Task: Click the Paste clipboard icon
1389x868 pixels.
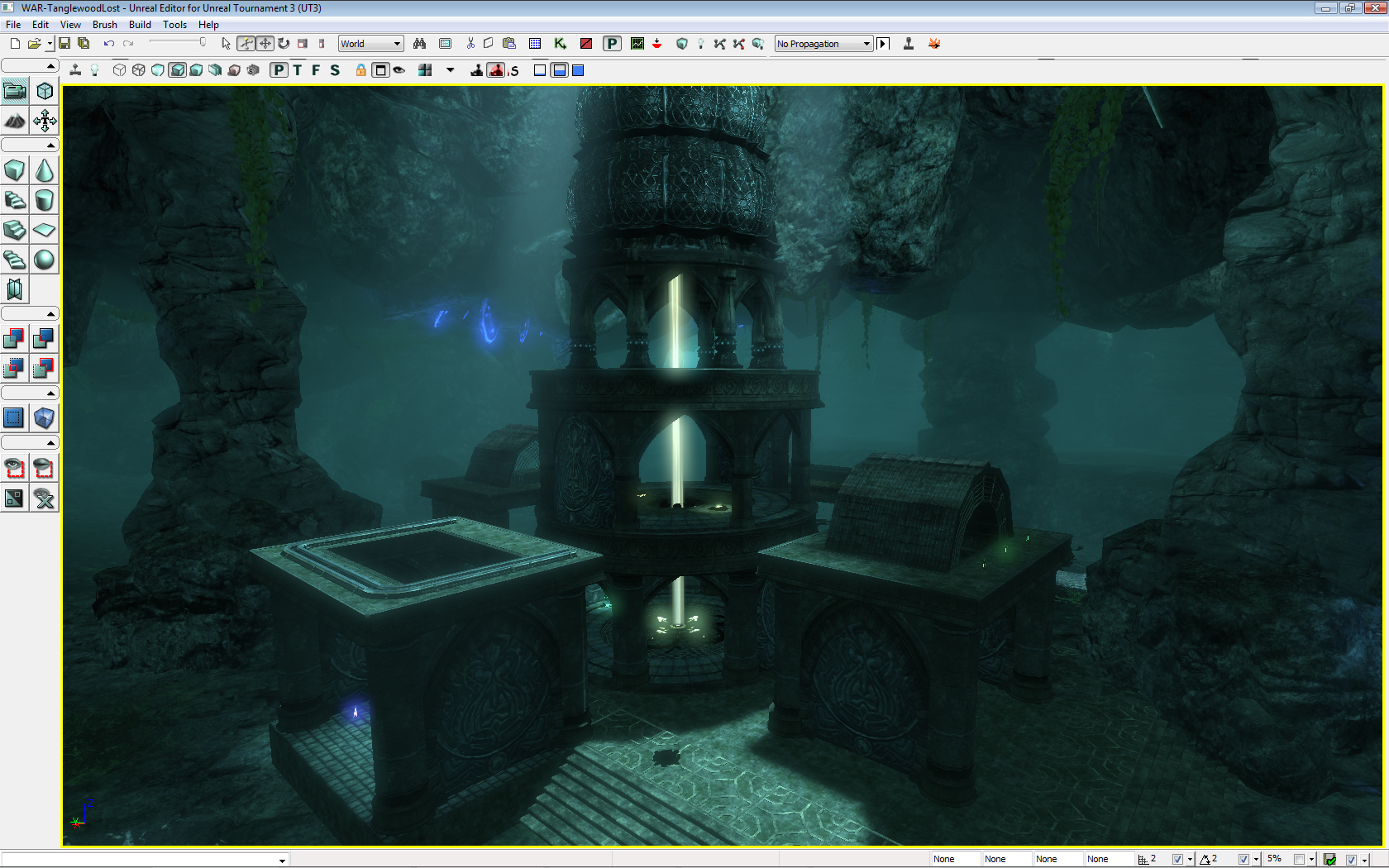Action: point(509,44)
